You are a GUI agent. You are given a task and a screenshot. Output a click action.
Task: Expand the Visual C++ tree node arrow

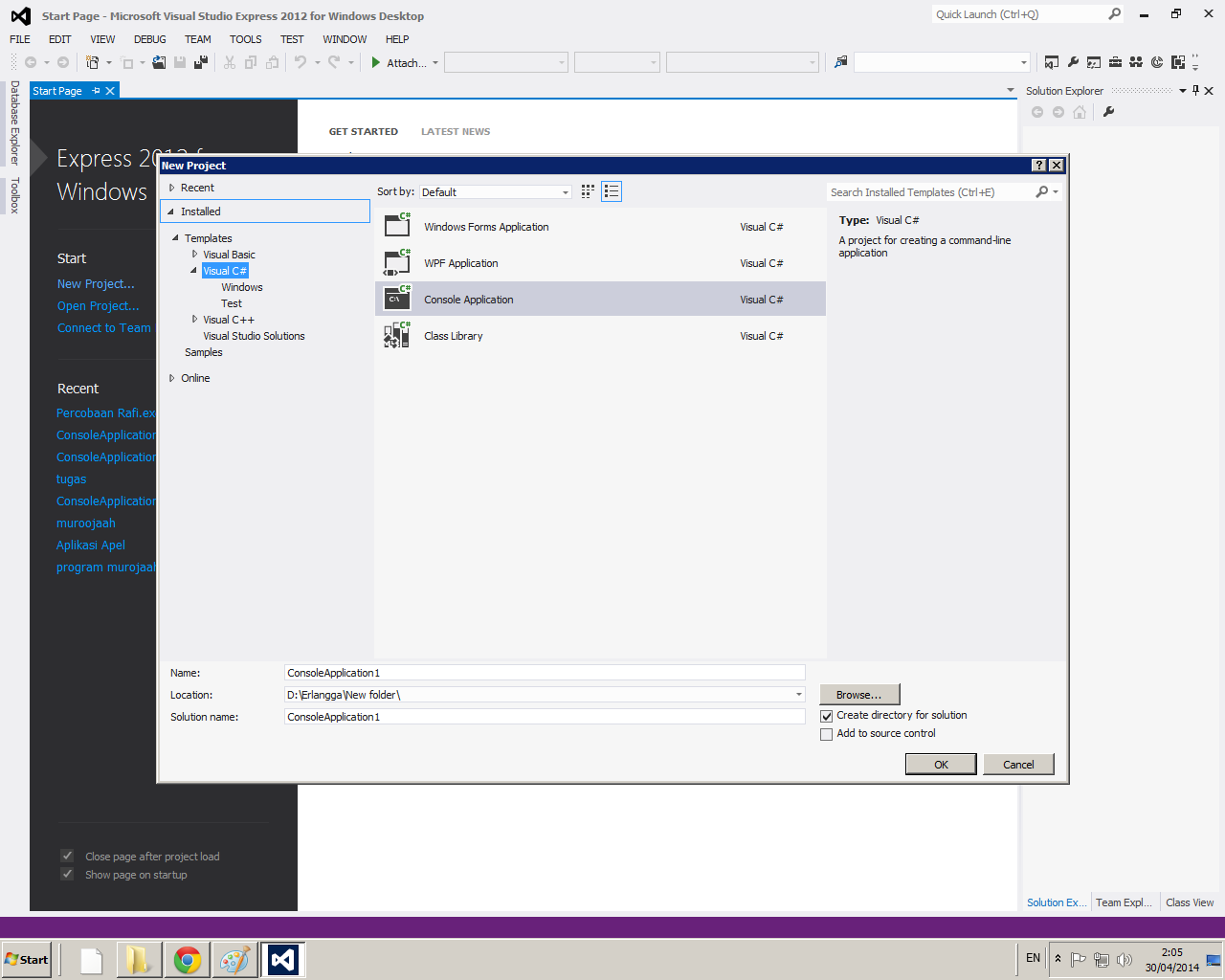194,319
